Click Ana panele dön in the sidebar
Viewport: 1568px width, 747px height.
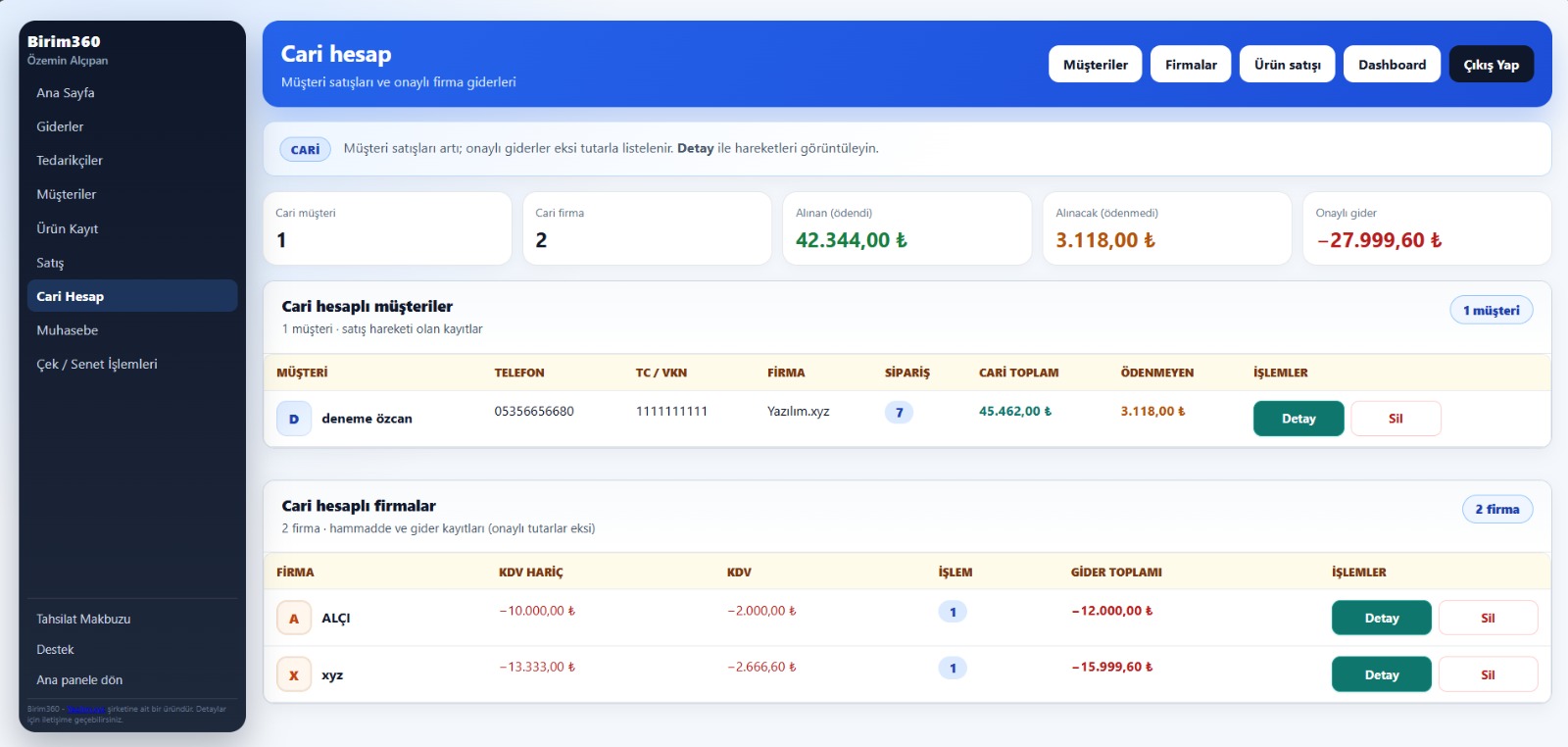132,680
